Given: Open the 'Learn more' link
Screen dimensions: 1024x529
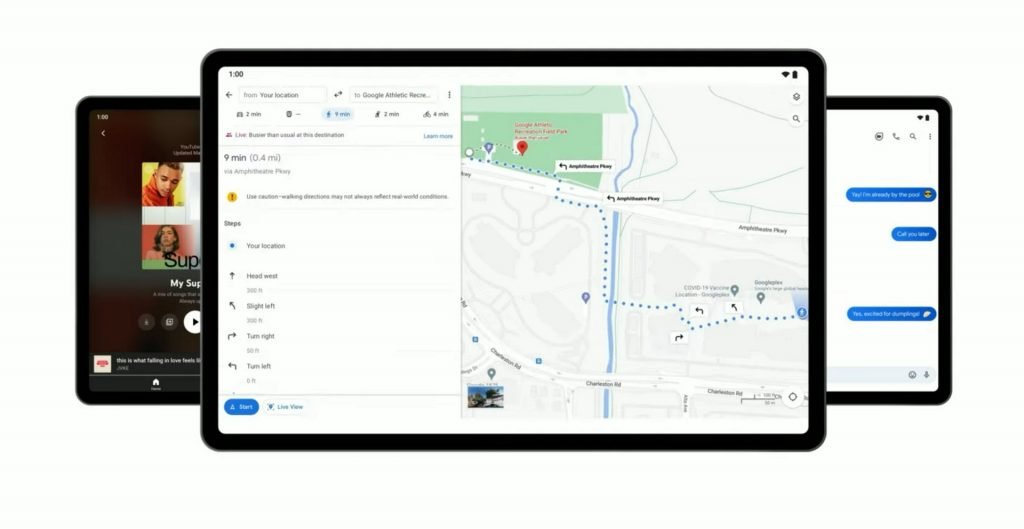Looking at the screenshot, I should click(x=438, y=136).
